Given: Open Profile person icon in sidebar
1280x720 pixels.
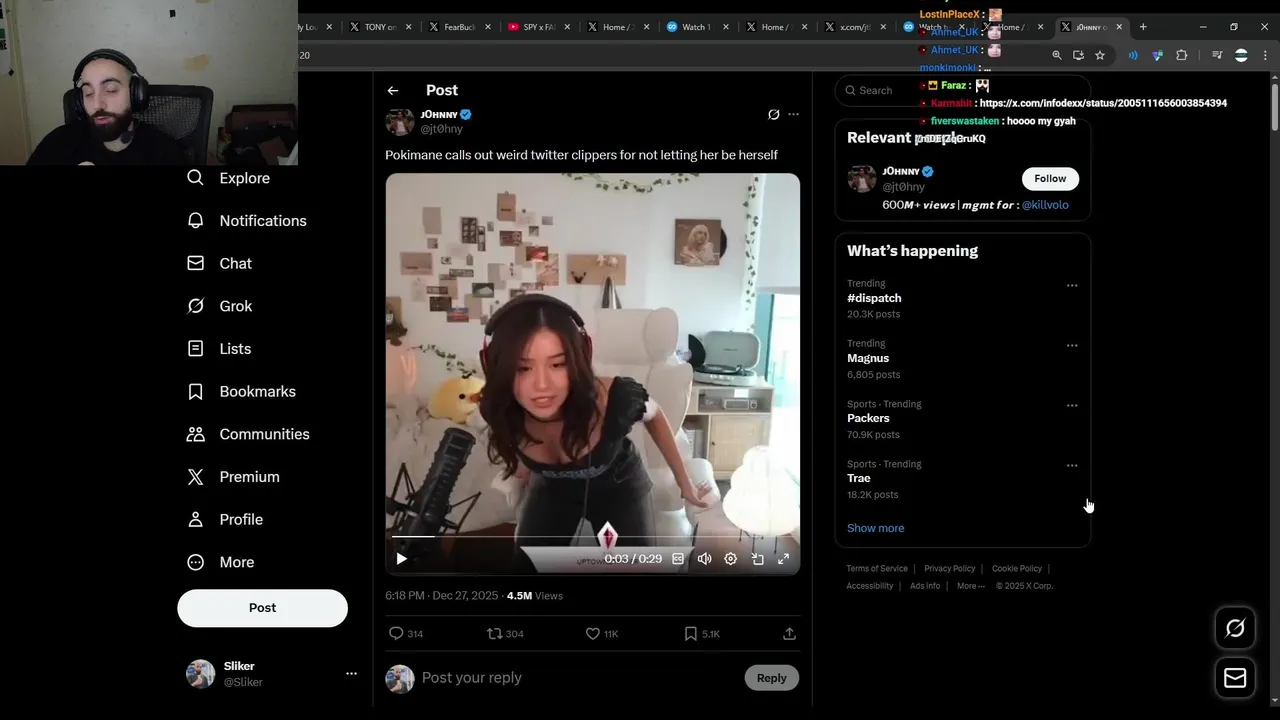Looking at the screenshot, I should tap(196, 520).
